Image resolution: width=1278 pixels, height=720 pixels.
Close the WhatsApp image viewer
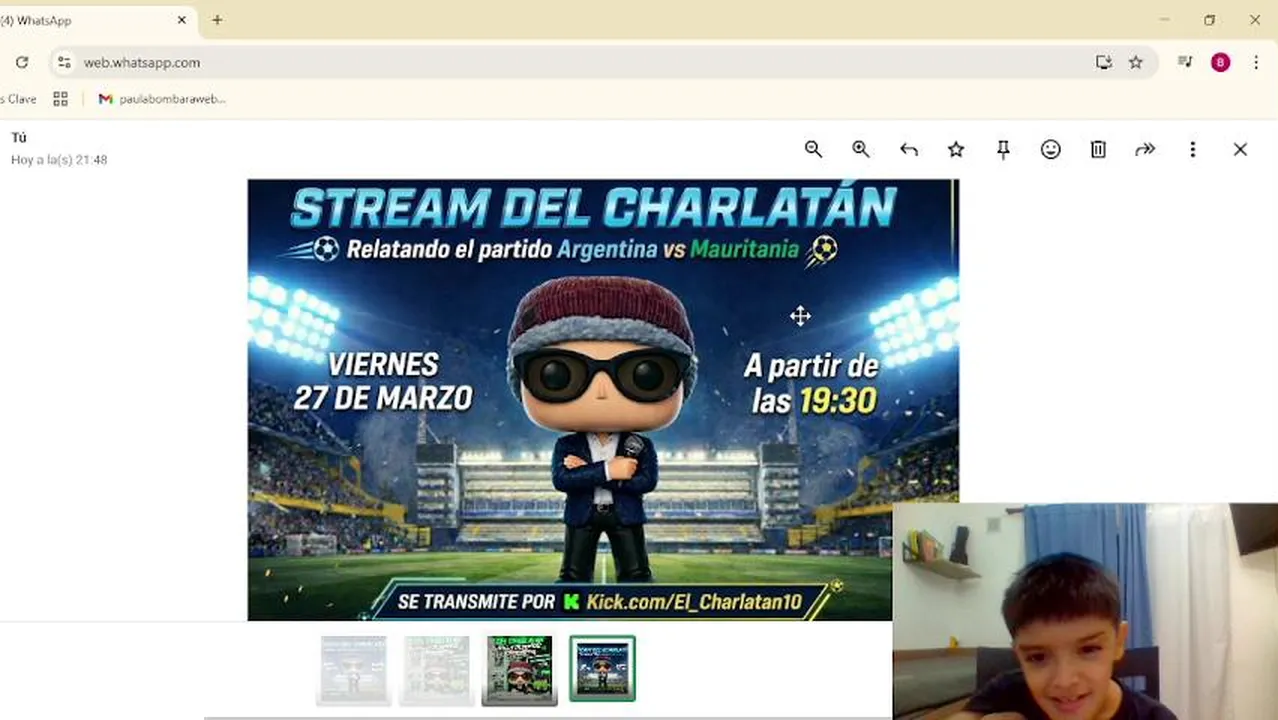click(x=1240, y=149)
